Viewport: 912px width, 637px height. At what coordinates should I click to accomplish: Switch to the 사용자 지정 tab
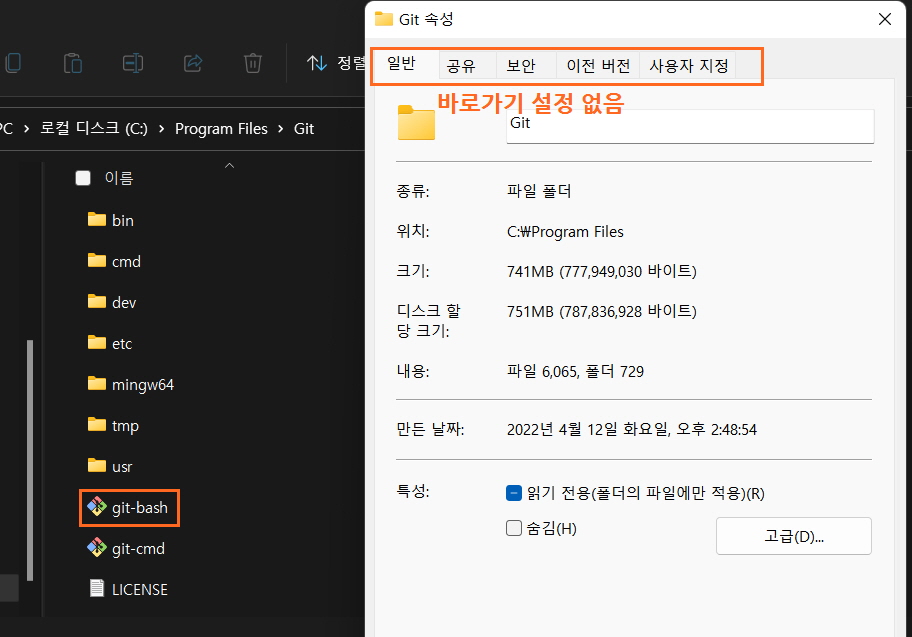tap(689, 66)
